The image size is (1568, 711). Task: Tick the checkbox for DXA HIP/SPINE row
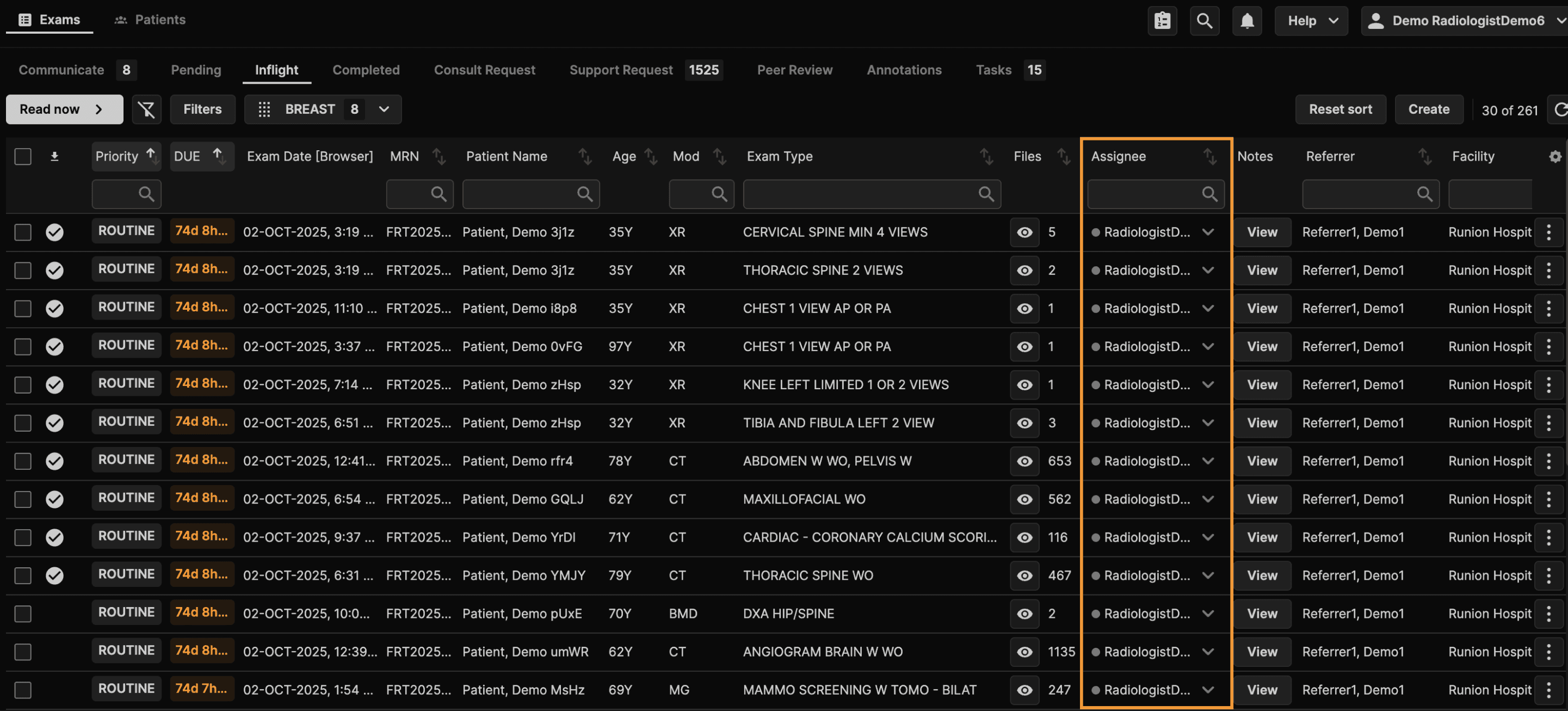coord(23,614)
